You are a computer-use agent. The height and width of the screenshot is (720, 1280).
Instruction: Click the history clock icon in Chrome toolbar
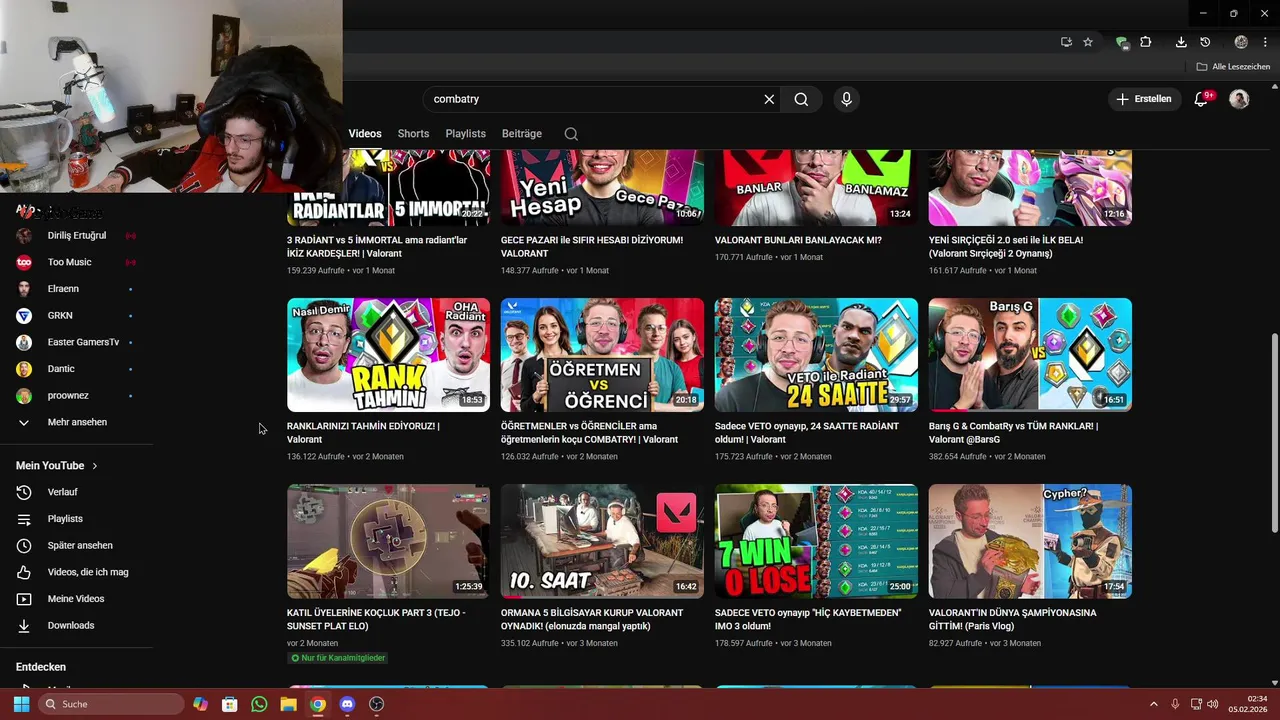[x=1205, y=42]
